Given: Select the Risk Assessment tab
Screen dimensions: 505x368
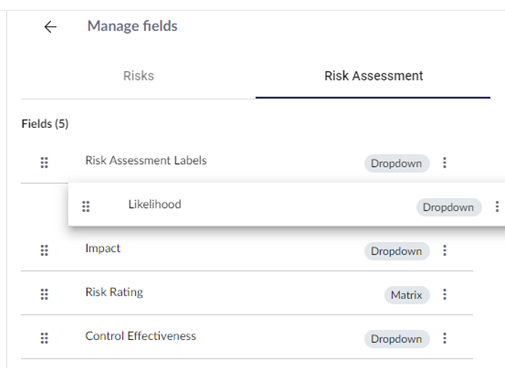Looking at the screenshot, I should pyautogui.click(x=374, y=76).
